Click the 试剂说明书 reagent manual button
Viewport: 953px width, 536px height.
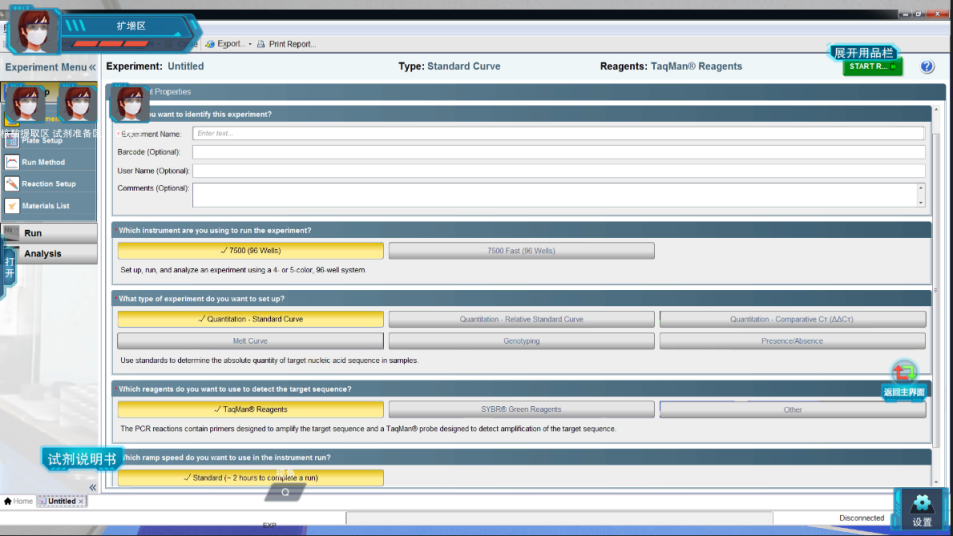(x=82, y=459)
